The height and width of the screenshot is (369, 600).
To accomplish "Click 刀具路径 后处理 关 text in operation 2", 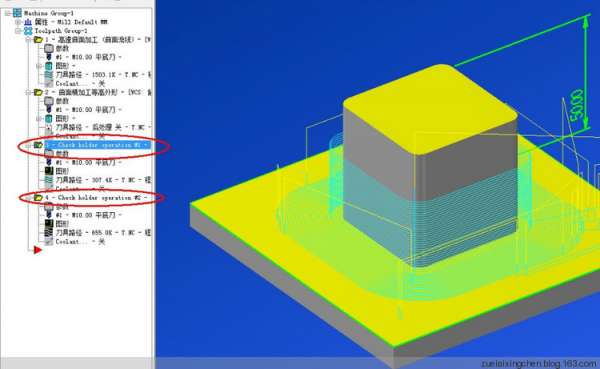I will tap(103, 127).
